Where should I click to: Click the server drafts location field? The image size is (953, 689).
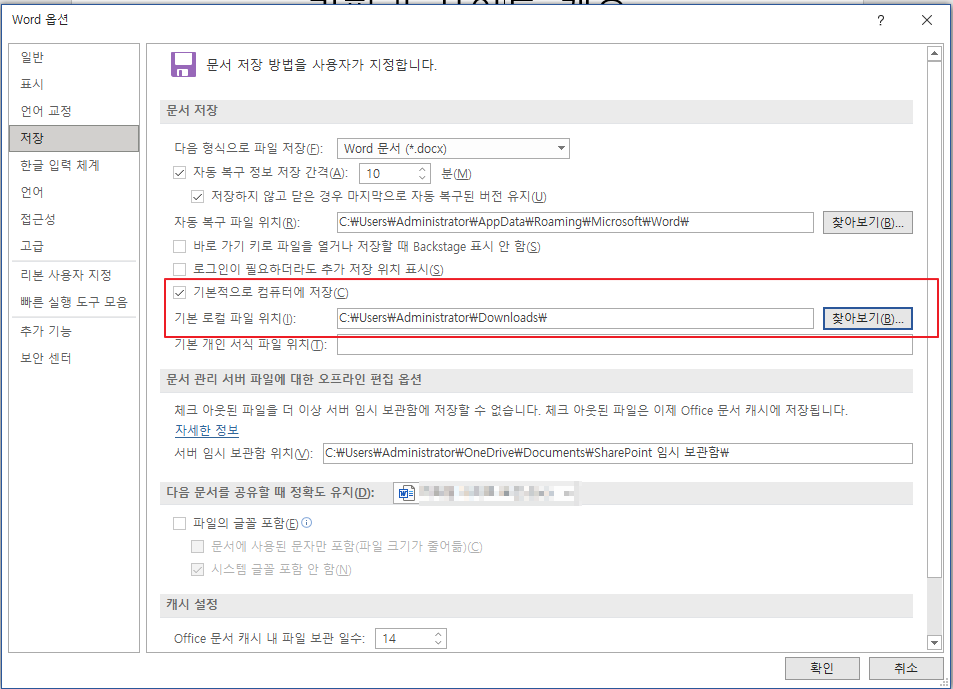pyautogui.click(x=618, y=453)
